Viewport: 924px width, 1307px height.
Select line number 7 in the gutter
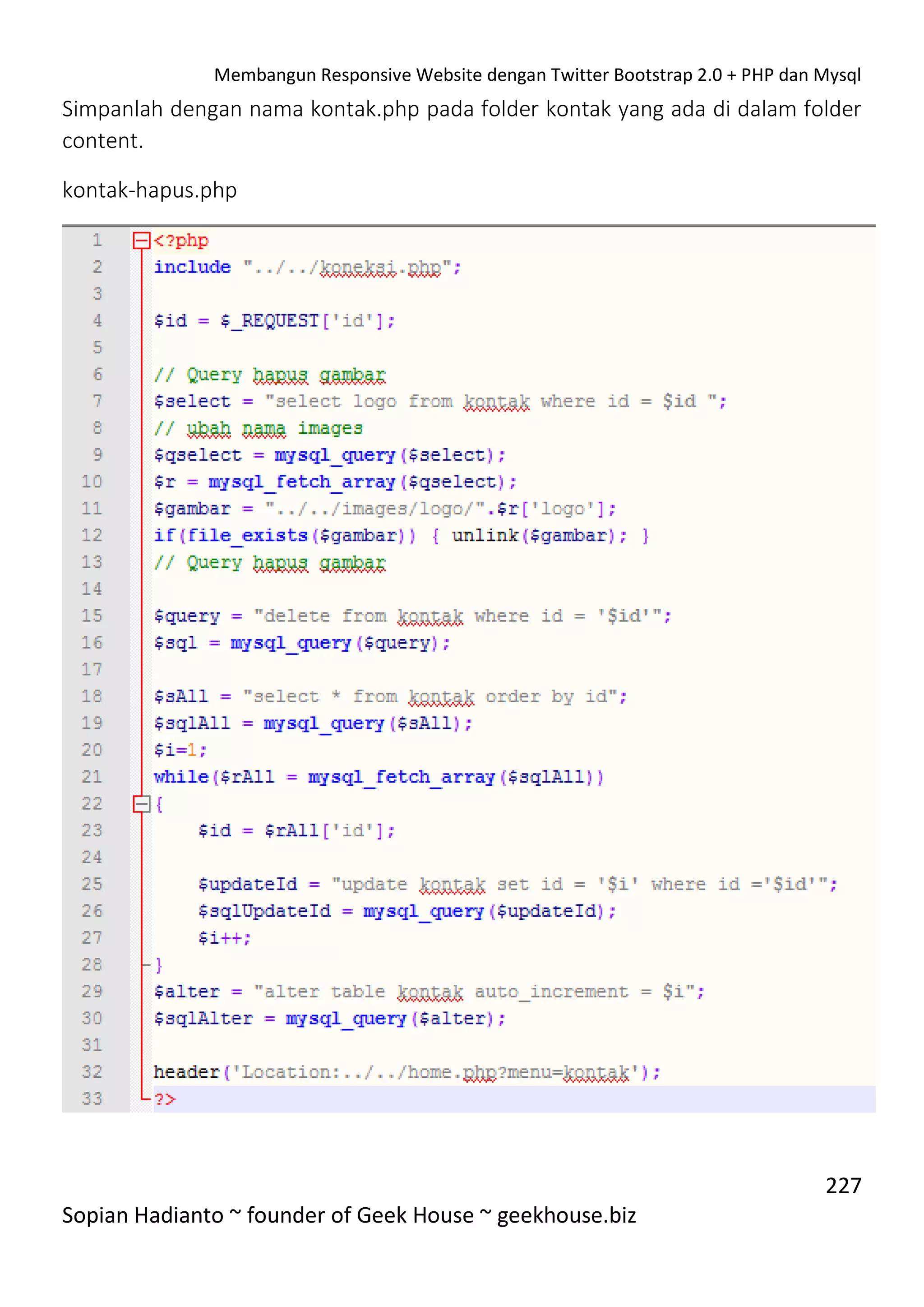pyautogui.click(x=97, y=401)
